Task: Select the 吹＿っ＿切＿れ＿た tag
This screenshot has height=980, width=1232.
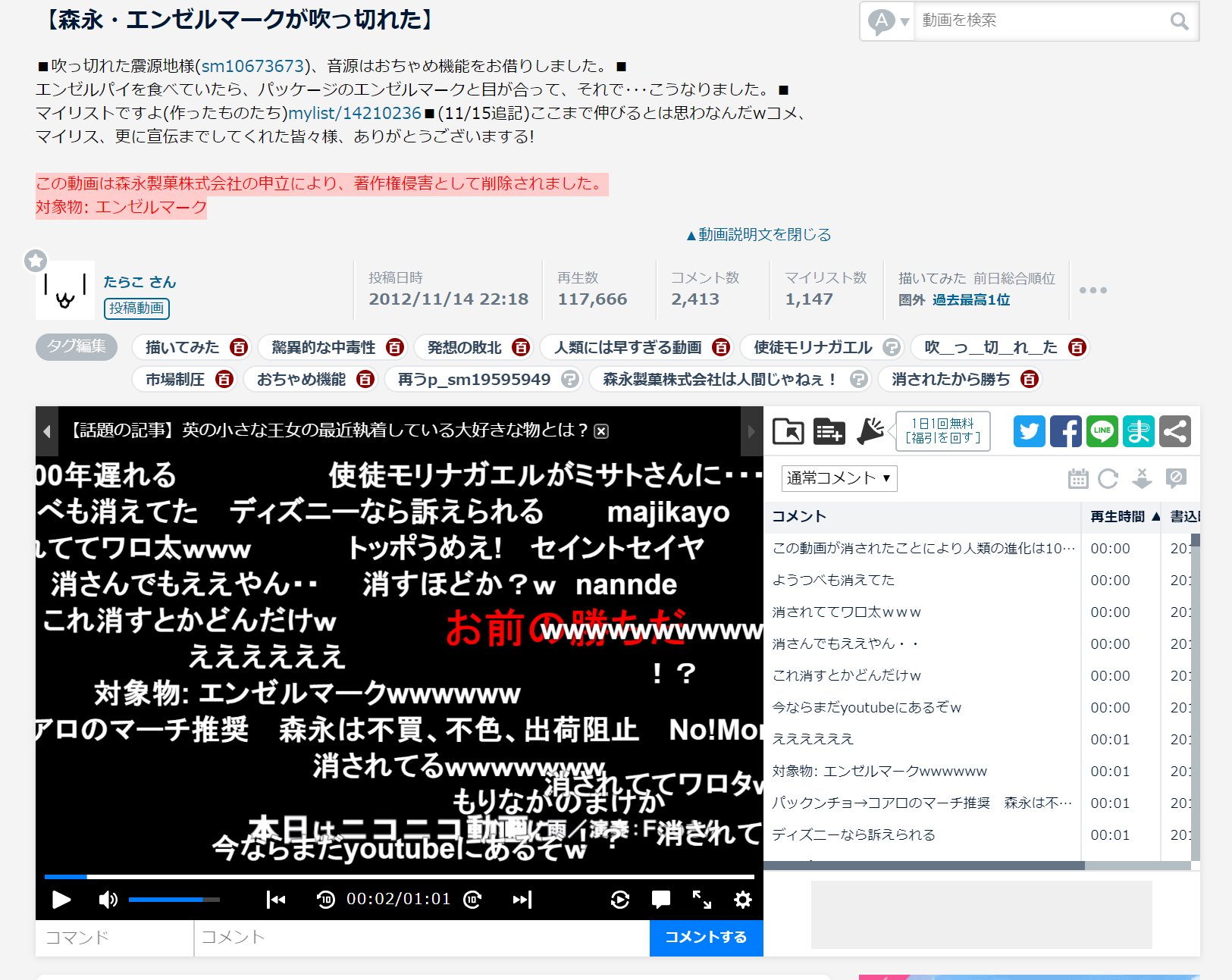Action: [990, 347]
